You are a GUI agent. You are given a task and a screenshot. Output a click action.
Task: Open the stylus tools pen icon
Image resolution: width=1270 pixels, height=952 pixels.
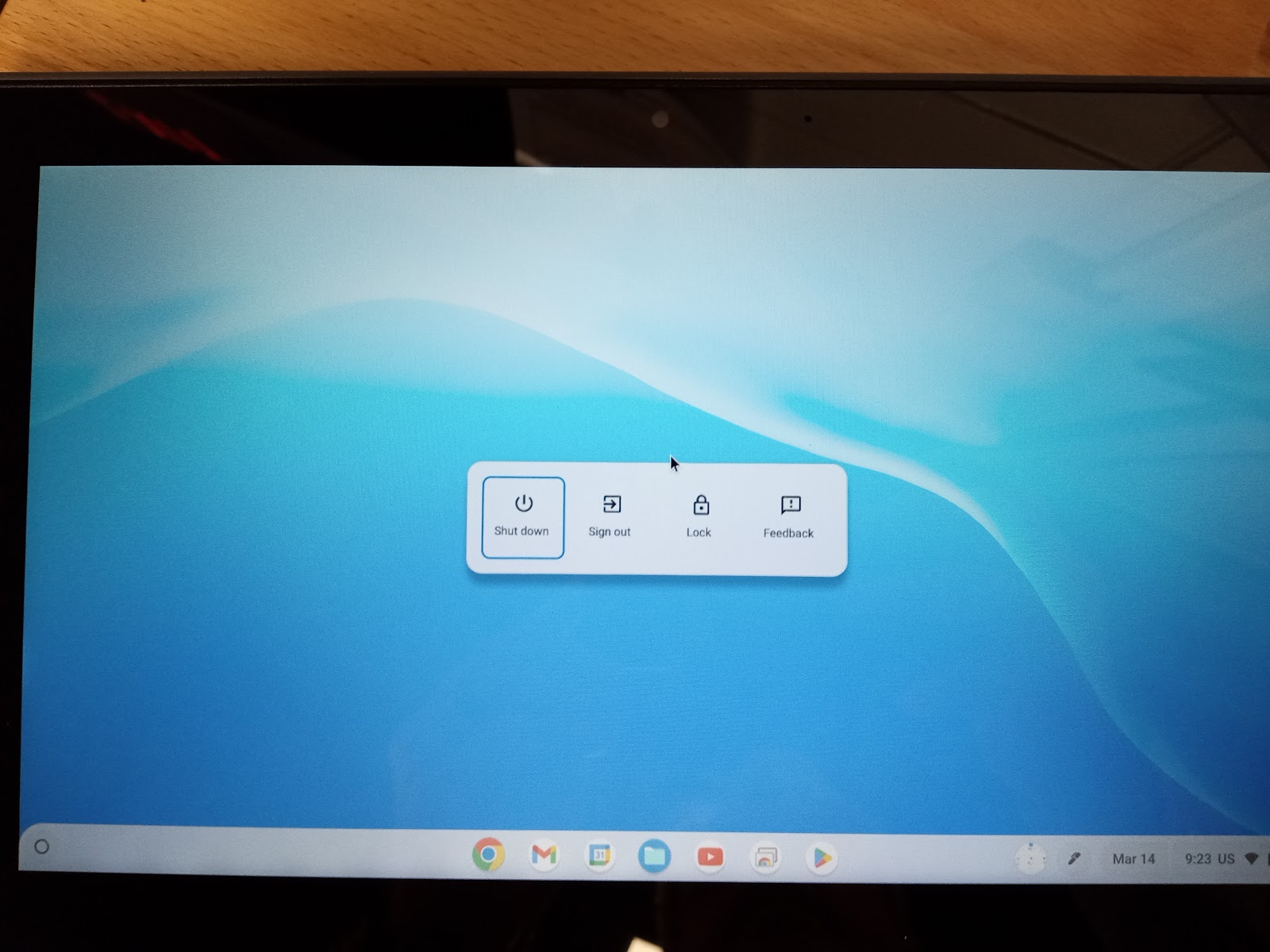coord(1074,858)
